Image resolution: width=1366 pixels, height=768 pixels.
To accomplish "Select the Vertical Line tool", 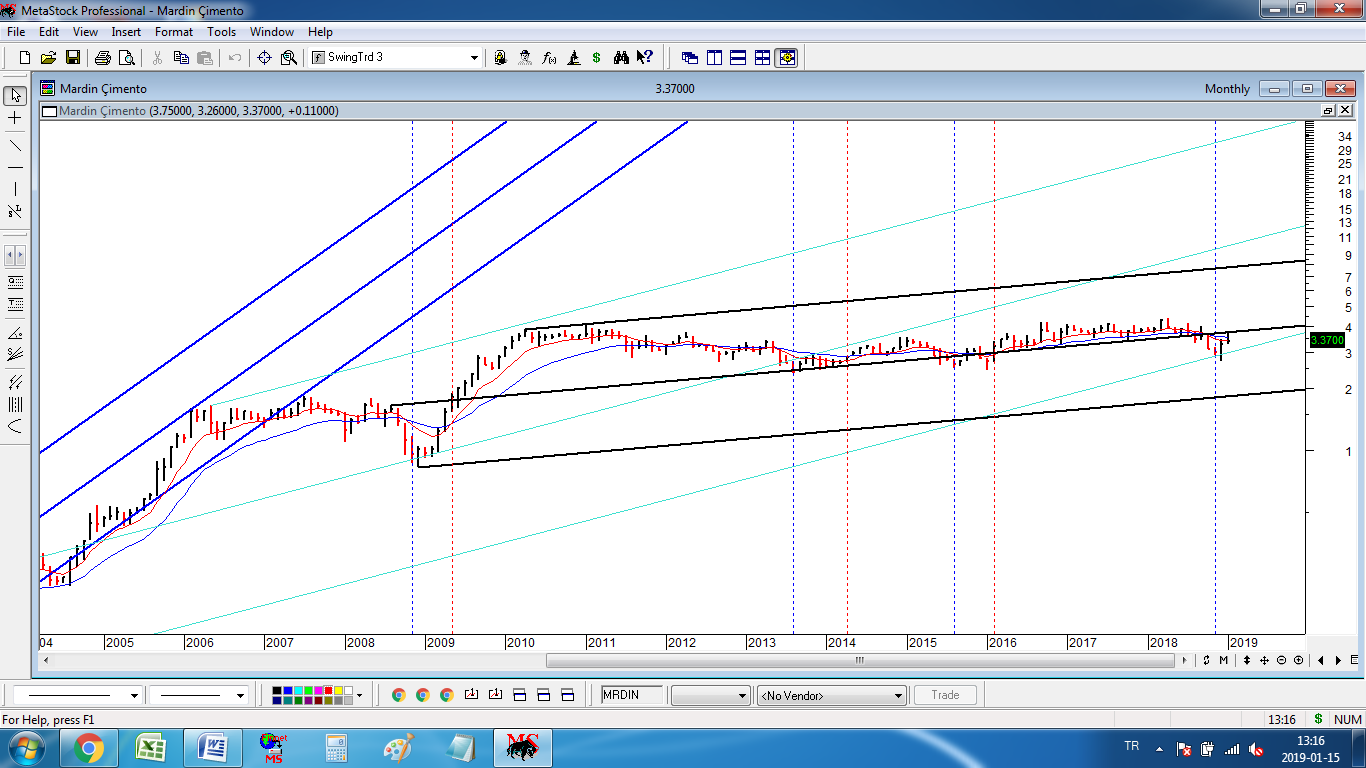I will click(15, 189).
